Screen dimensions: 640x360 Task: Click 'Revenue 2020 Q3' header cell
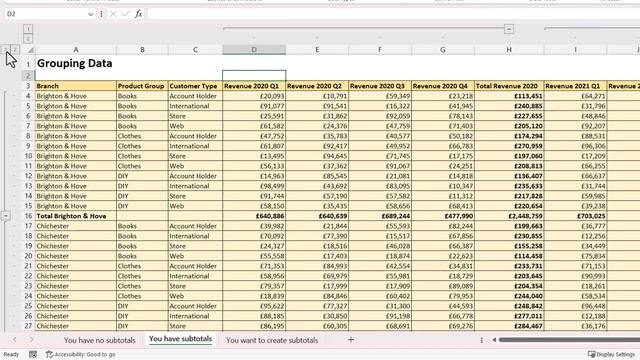(380, 86)
